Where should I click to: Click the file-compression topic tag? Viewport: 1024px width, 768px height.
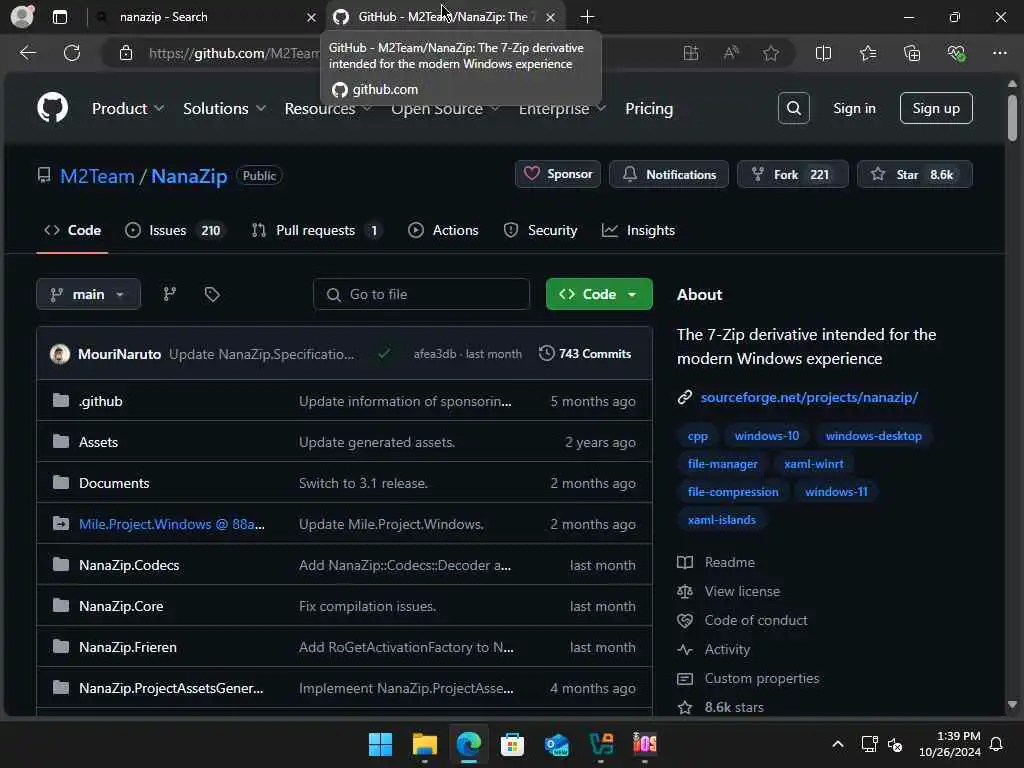pyautogui.click(x=733, y=492)
